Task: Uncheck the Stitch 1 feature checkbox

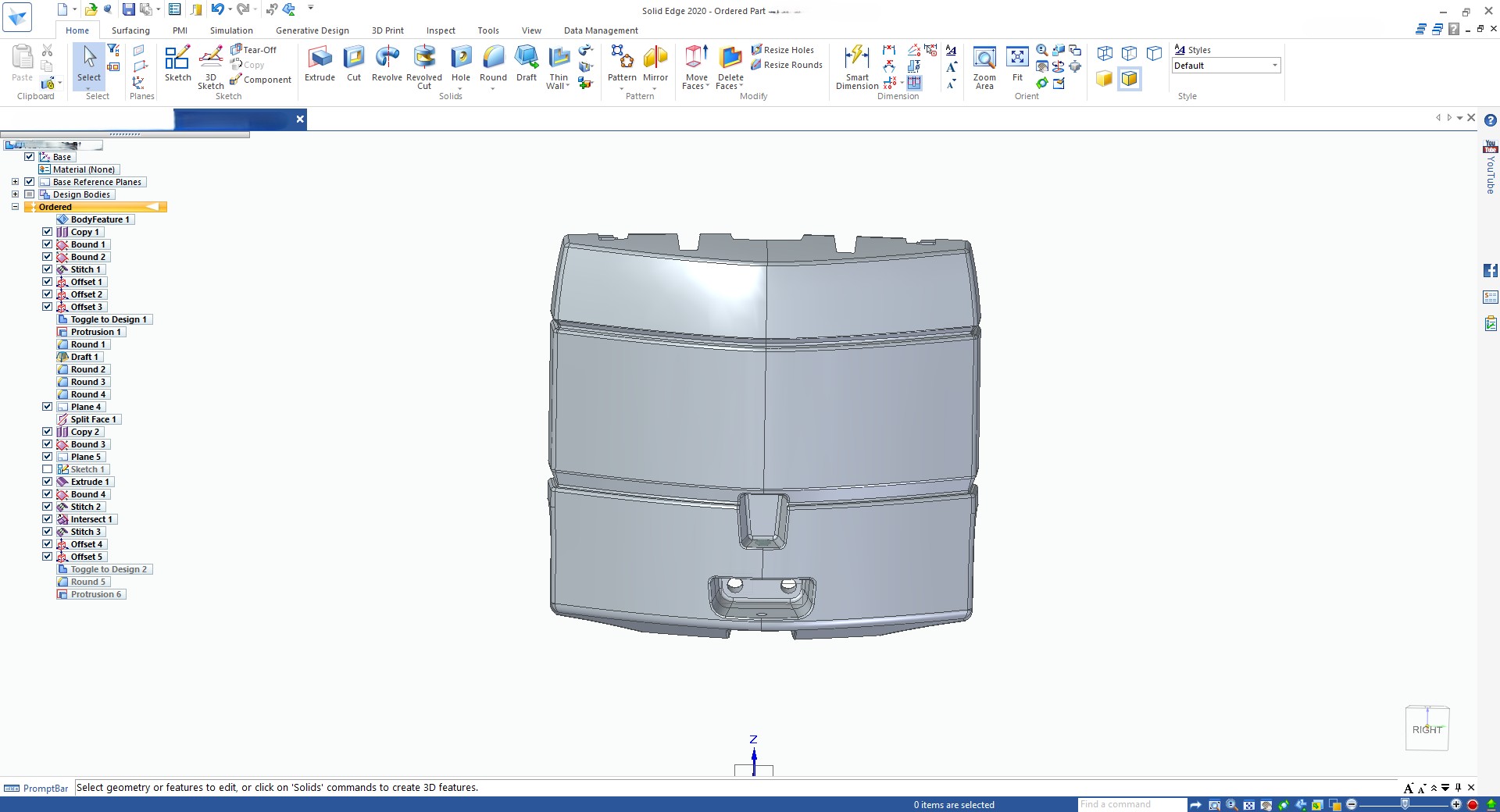Action: pos(48,269)
